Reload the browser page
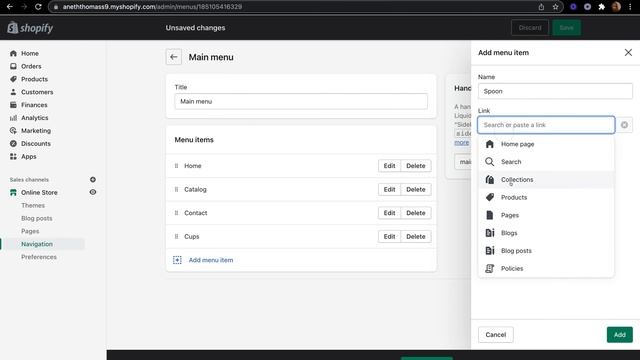This screenshot has width=640, height=360. [x=38, y=7]
